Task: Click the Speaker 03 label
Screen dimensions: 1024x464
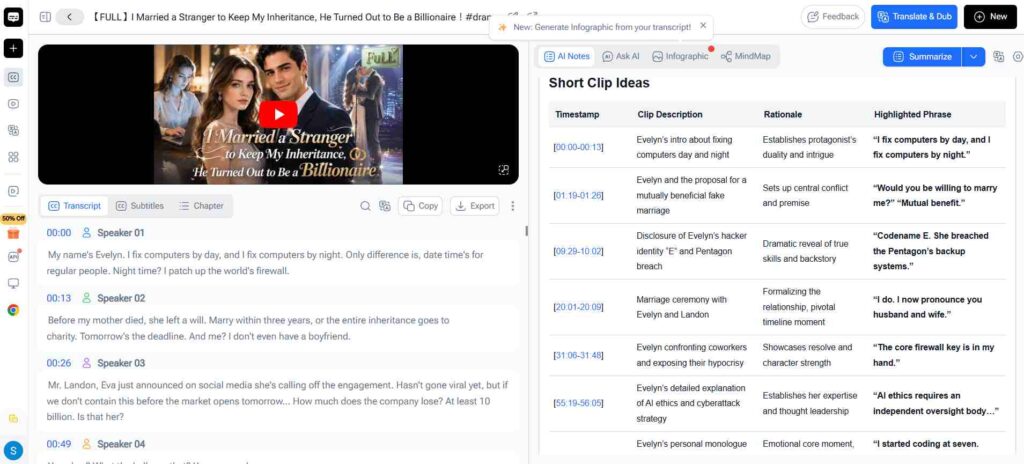Action: (x=121, y=363)
